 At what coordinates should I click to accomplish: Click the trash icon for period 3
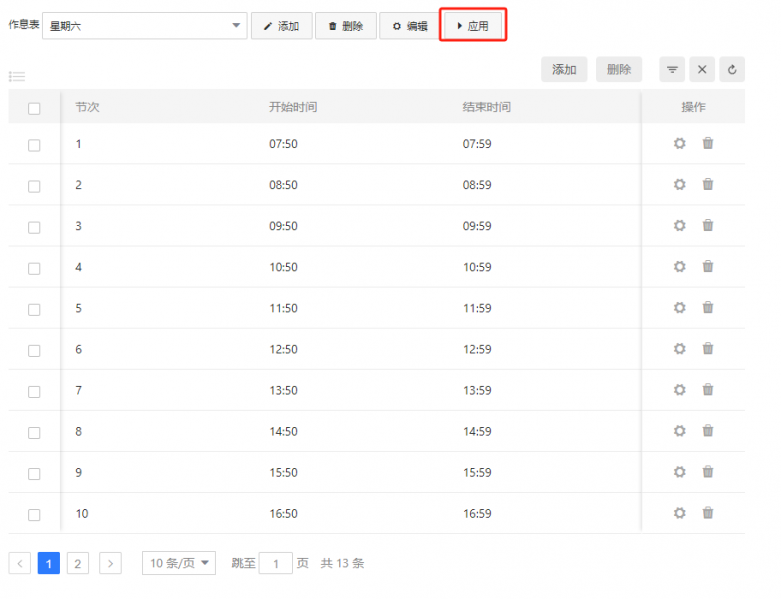(x=708, y=226)
